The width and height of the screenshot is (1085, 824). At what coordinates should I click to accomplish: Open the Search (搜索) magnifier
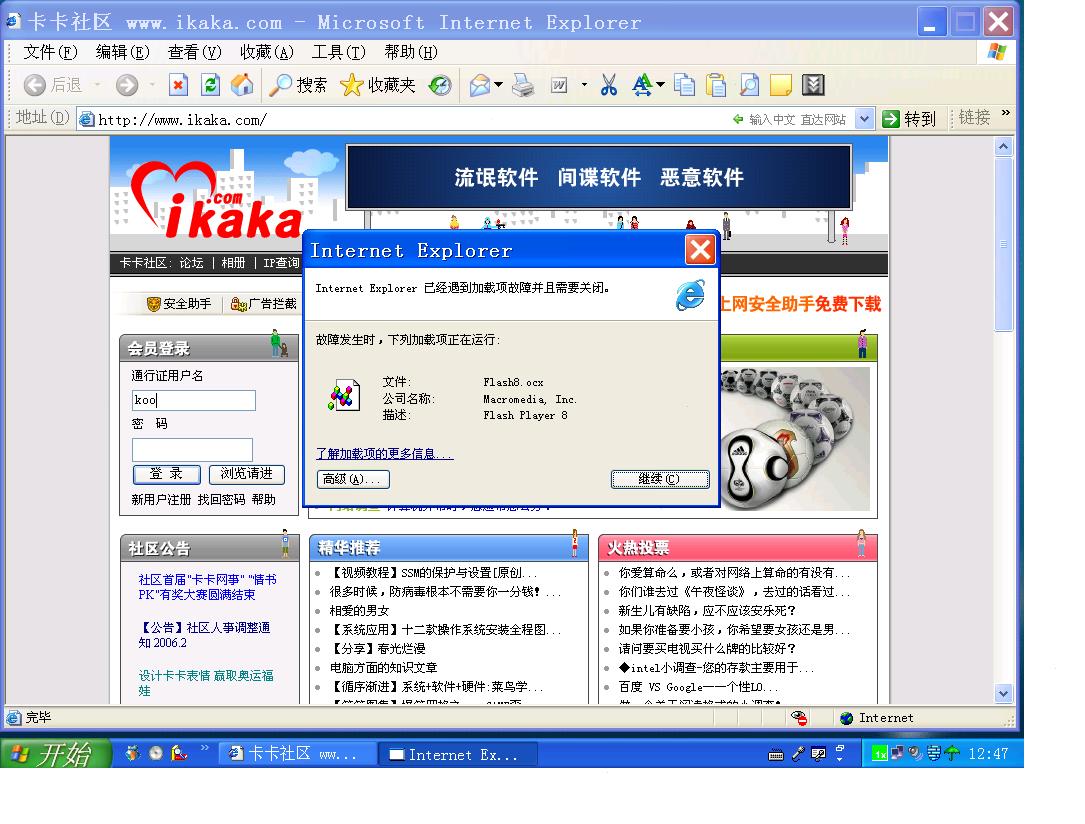click(x=298, y=85)
